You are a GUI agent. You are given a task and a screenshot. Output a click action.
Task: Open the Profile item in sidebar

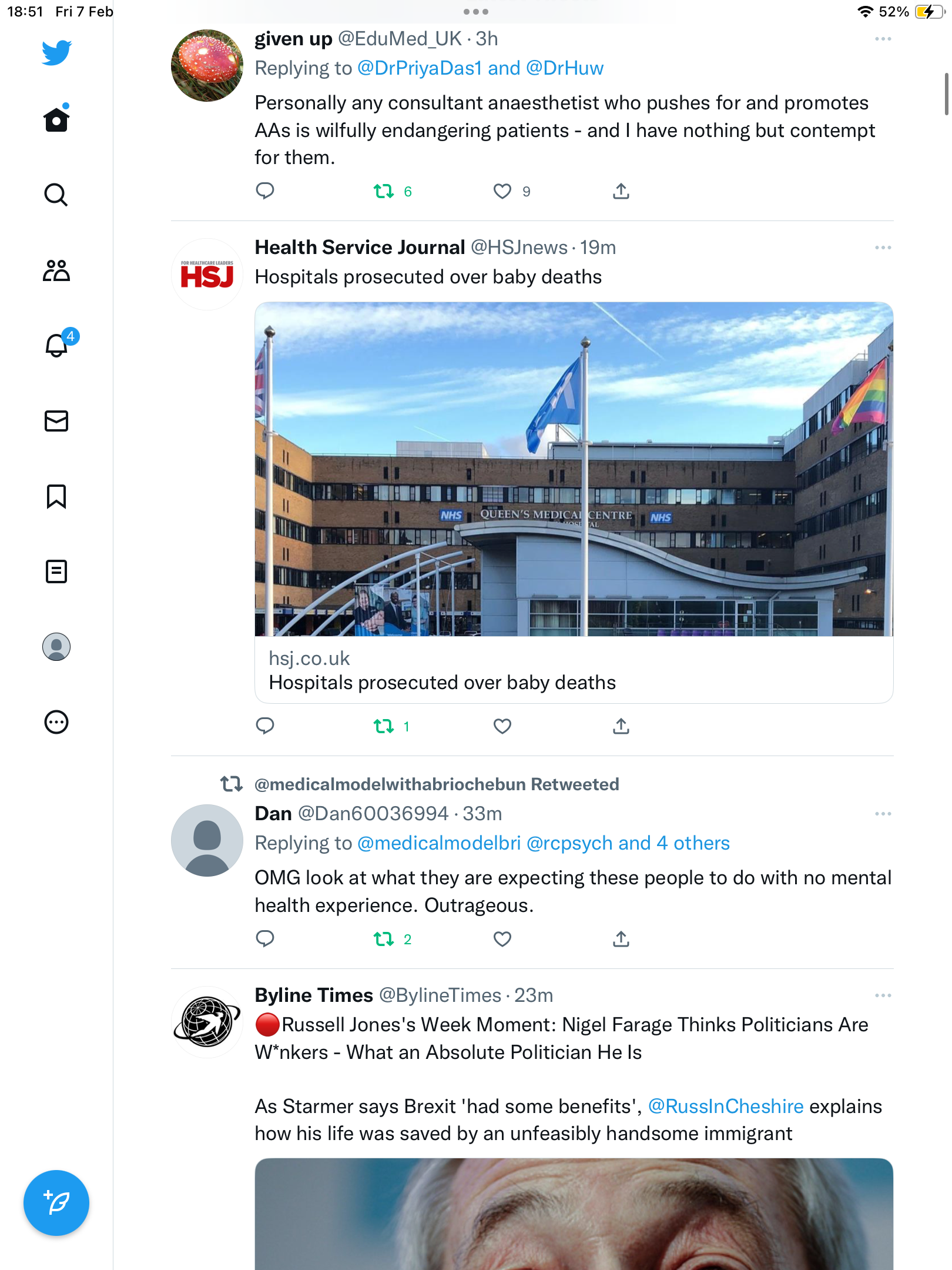click(x=56, y=647)
